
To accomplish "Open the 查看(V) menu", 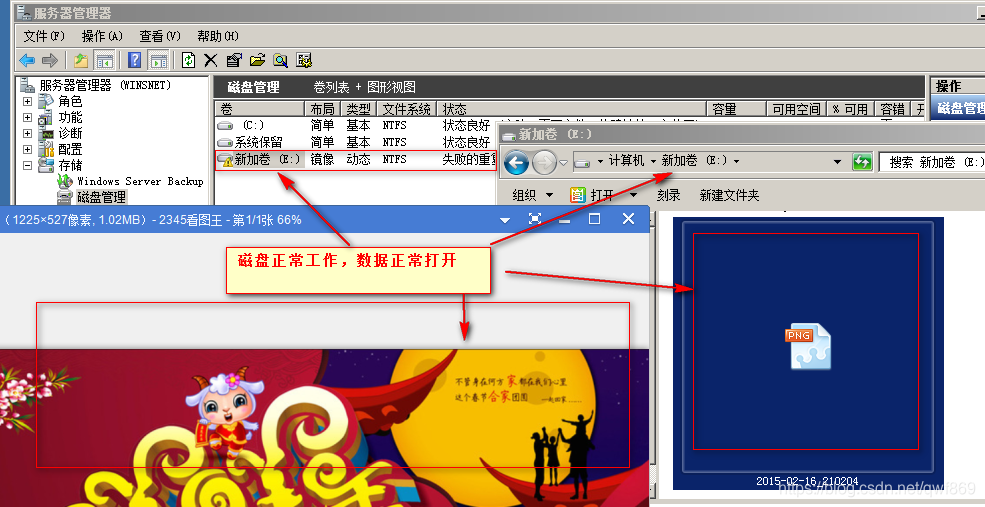I will tap(160, 36).
